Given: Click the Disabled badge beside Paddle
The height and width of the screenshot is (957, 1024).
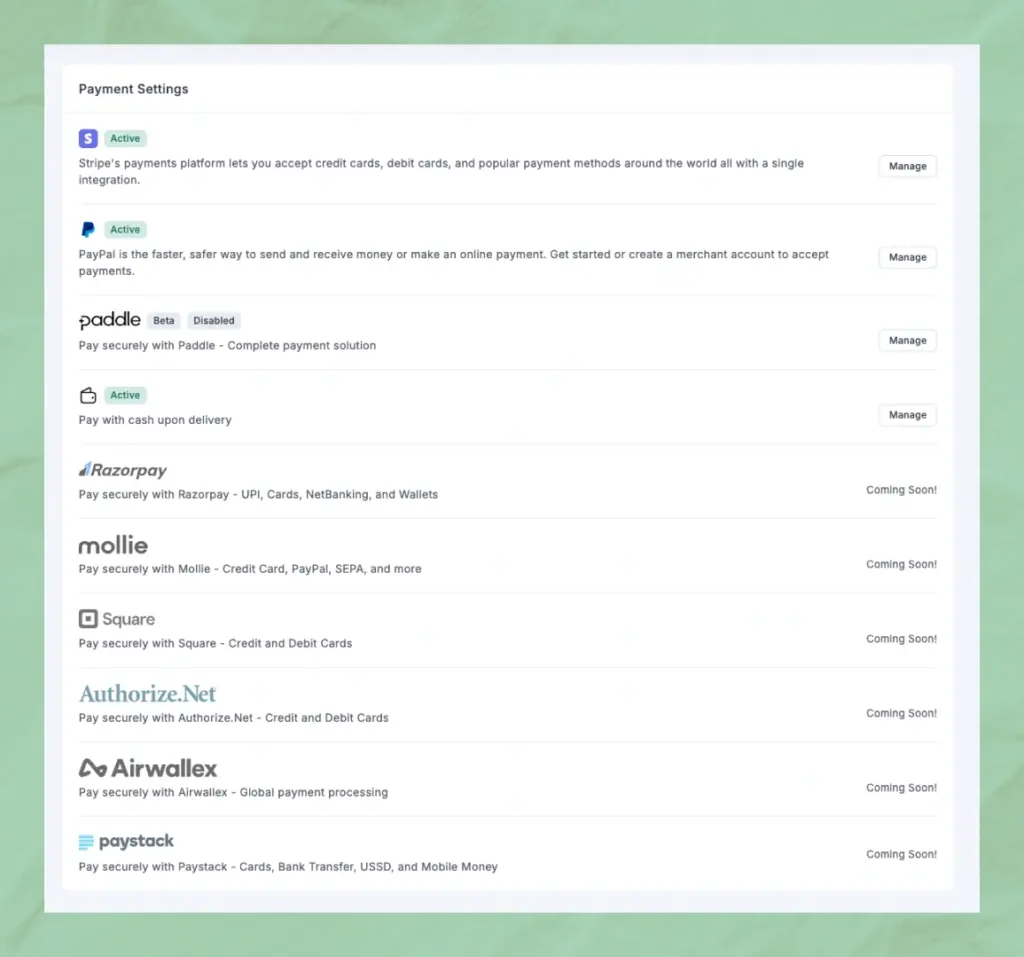Looking at the screenshot, I should tap(214, 321).
